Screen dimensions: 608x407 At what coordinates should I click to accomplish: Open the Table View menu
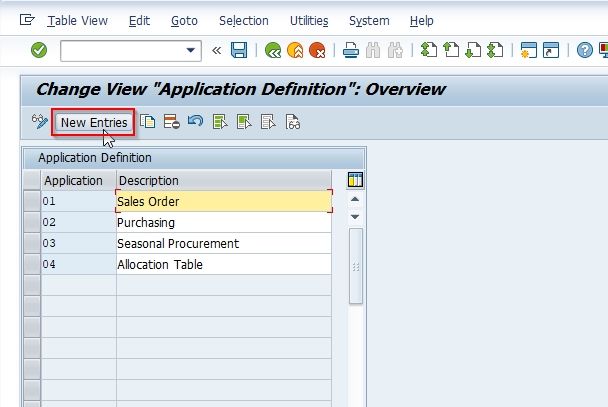click(x=78, y=21)
